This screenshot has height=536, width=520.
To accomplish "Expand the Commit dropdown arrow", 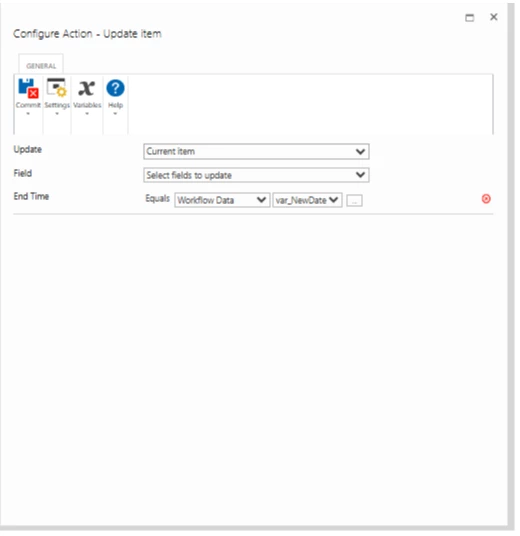I will [28, 114].
